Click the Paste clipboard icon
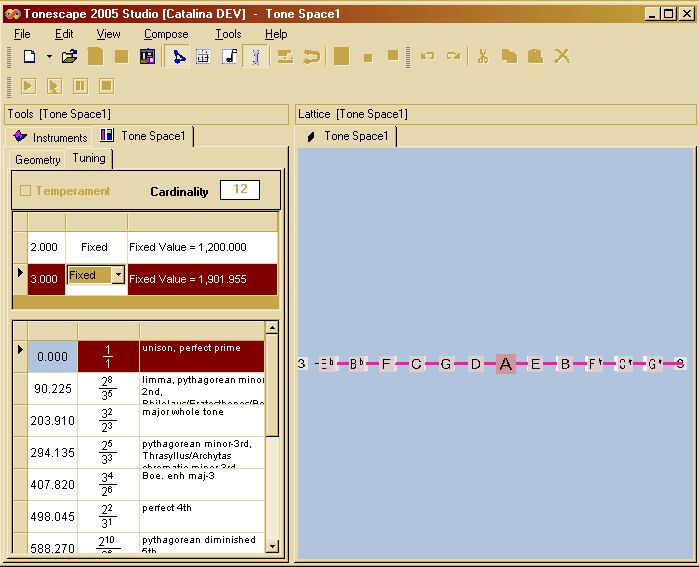Image resolution: width=699 pixels, height=567 pixels. (535, 57)
